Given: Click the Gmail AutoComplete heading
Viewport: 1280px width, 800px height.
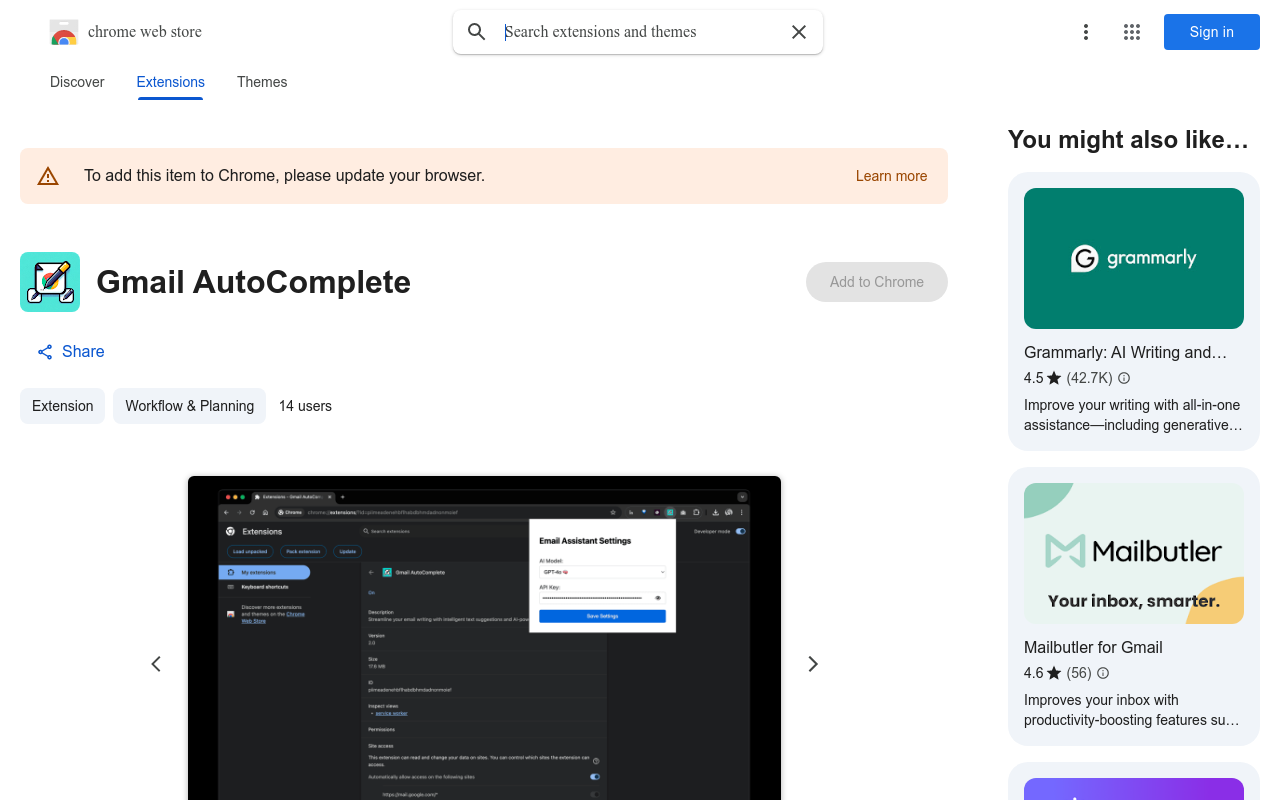Looking at the screenshot, I should click(253, 282).
